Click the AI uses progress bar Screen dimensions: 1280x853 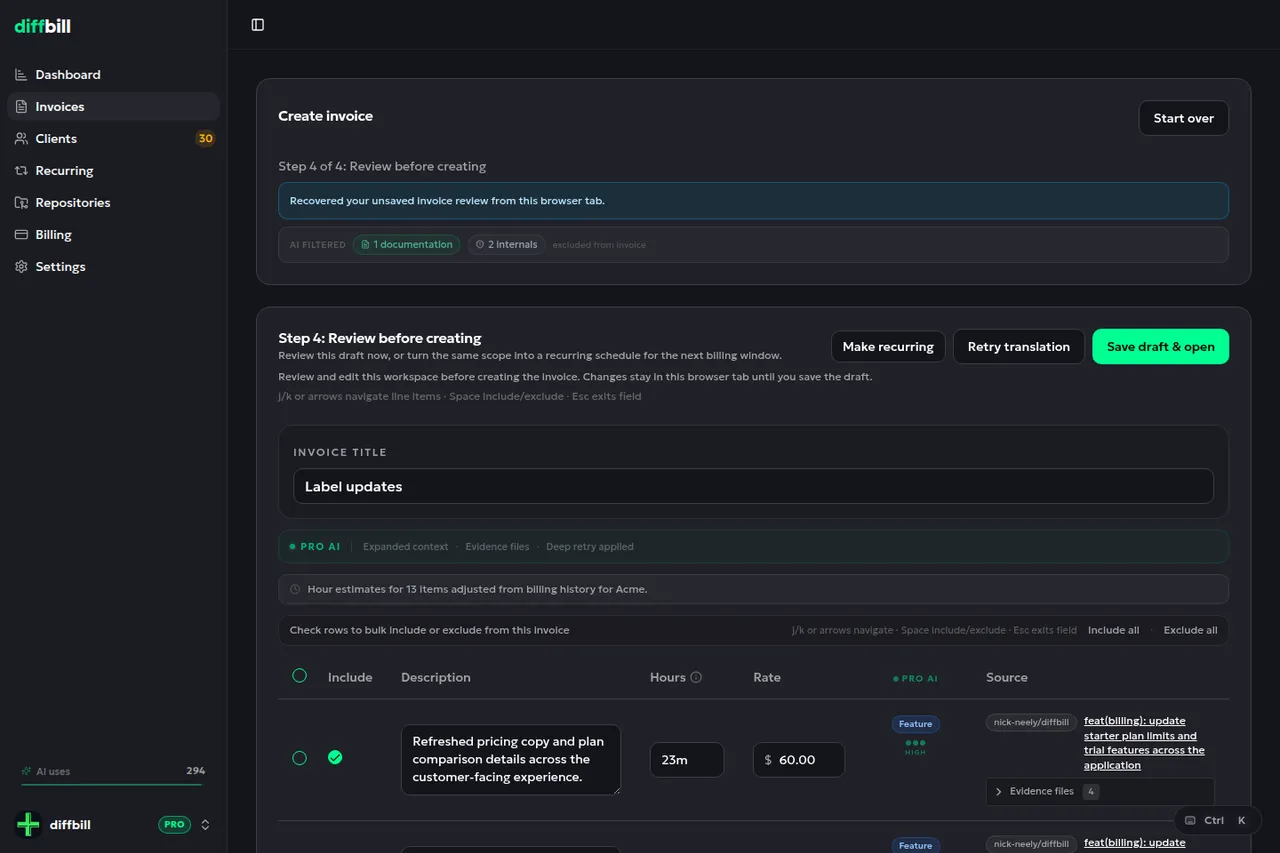tap(113, 785)
